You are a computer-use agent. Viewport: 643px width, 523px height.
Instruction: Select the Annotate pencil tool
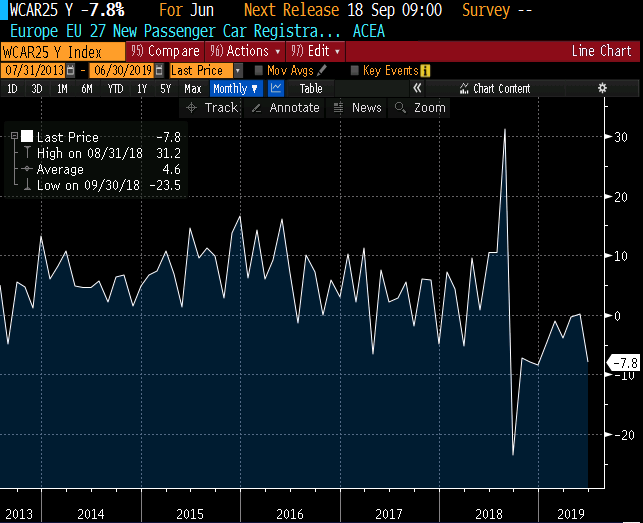click(257, 108)
